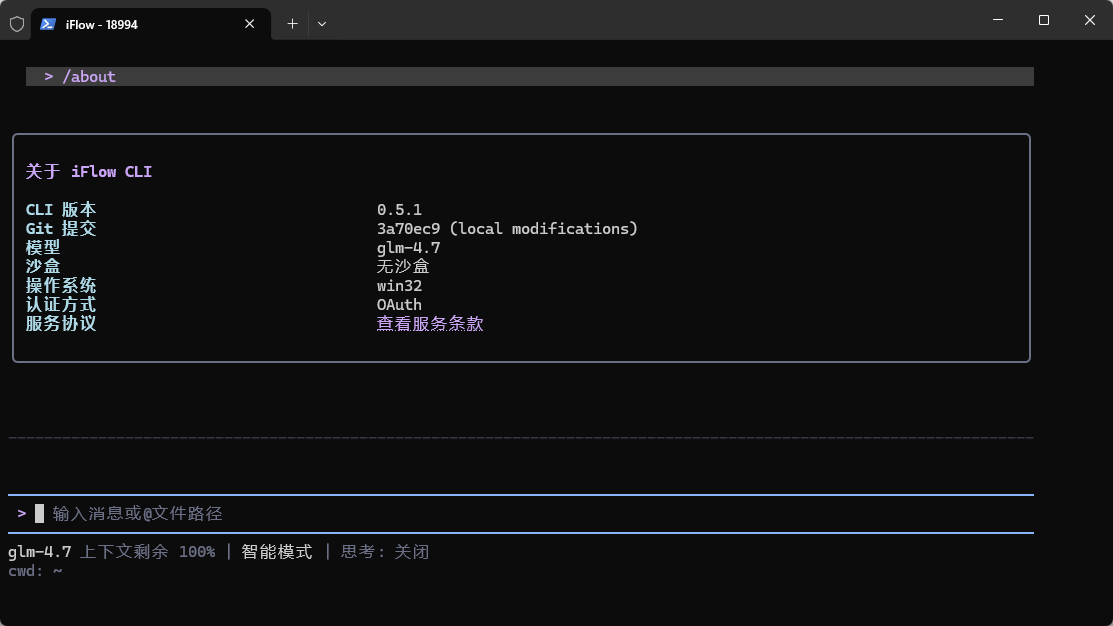
Task: Click the shield icon in the title bar
Action: 17,24
